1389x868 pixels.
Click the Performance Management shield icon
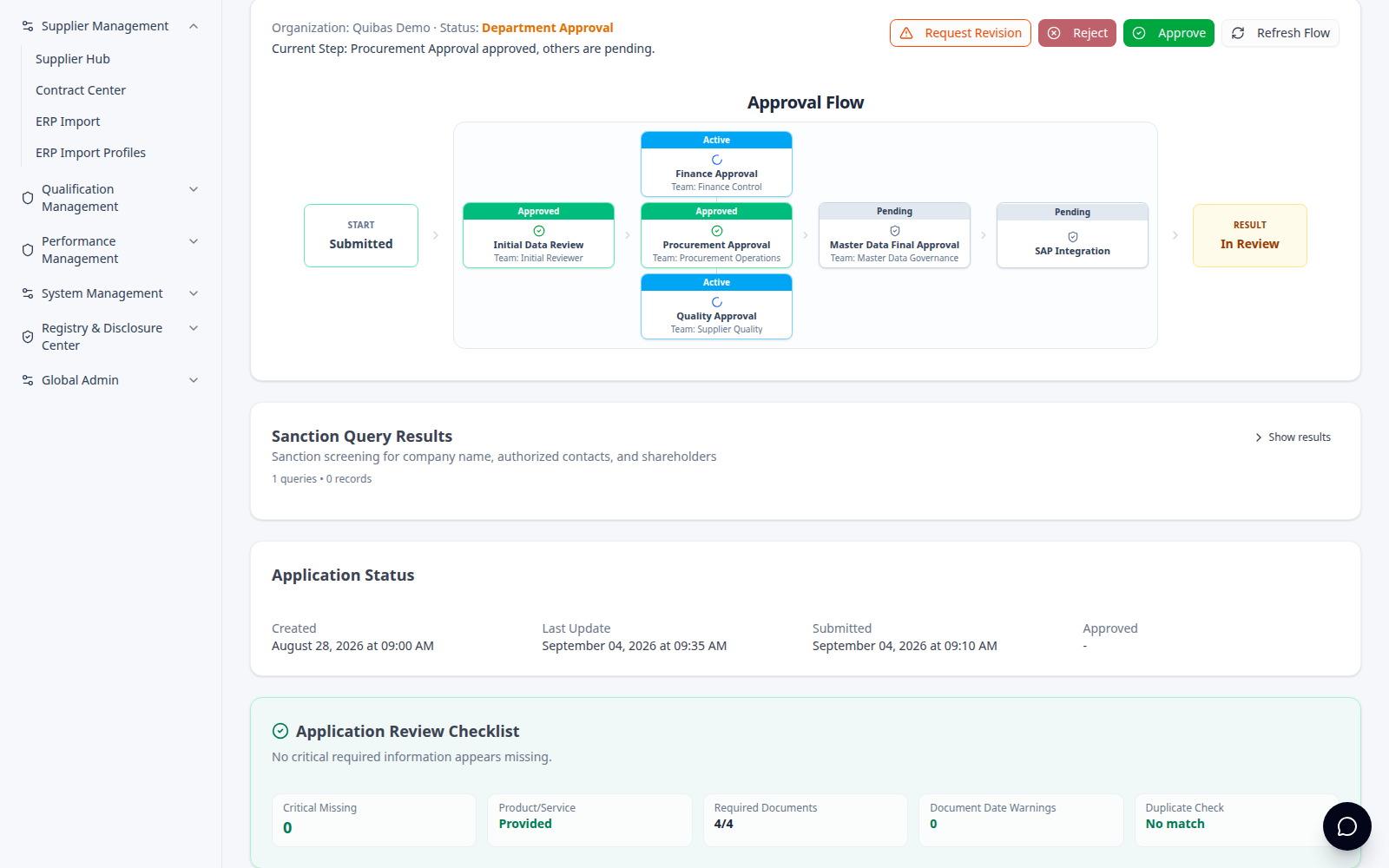(x=28, y=250)
